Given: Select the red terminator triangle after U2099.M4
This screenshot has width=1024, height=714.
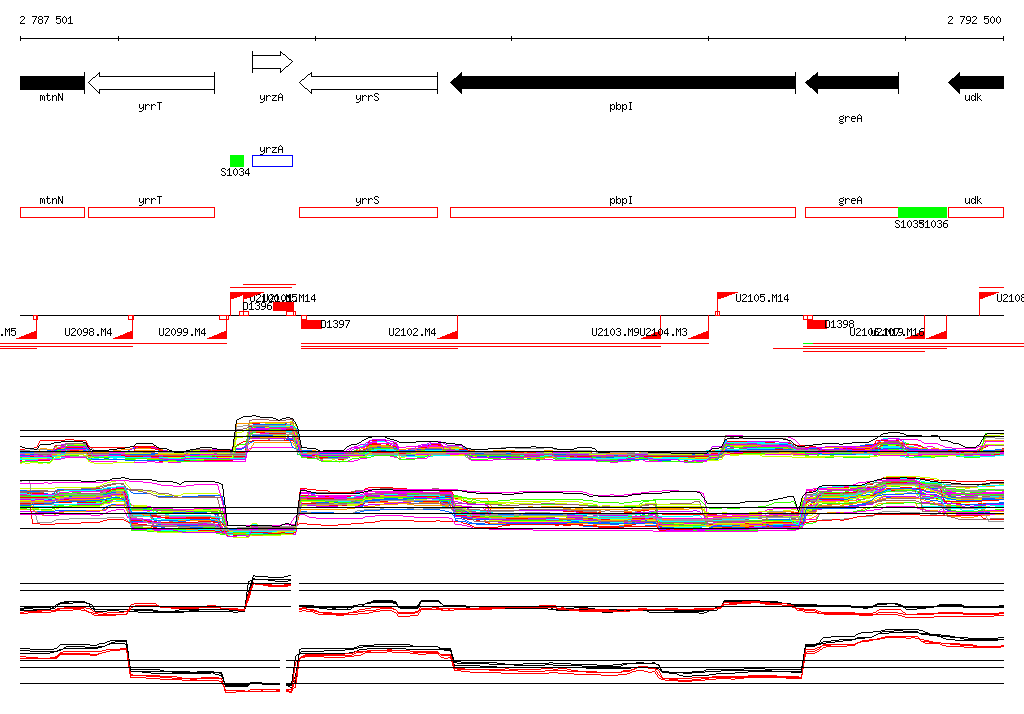Looking at the screenshot, I should (217, 334).
